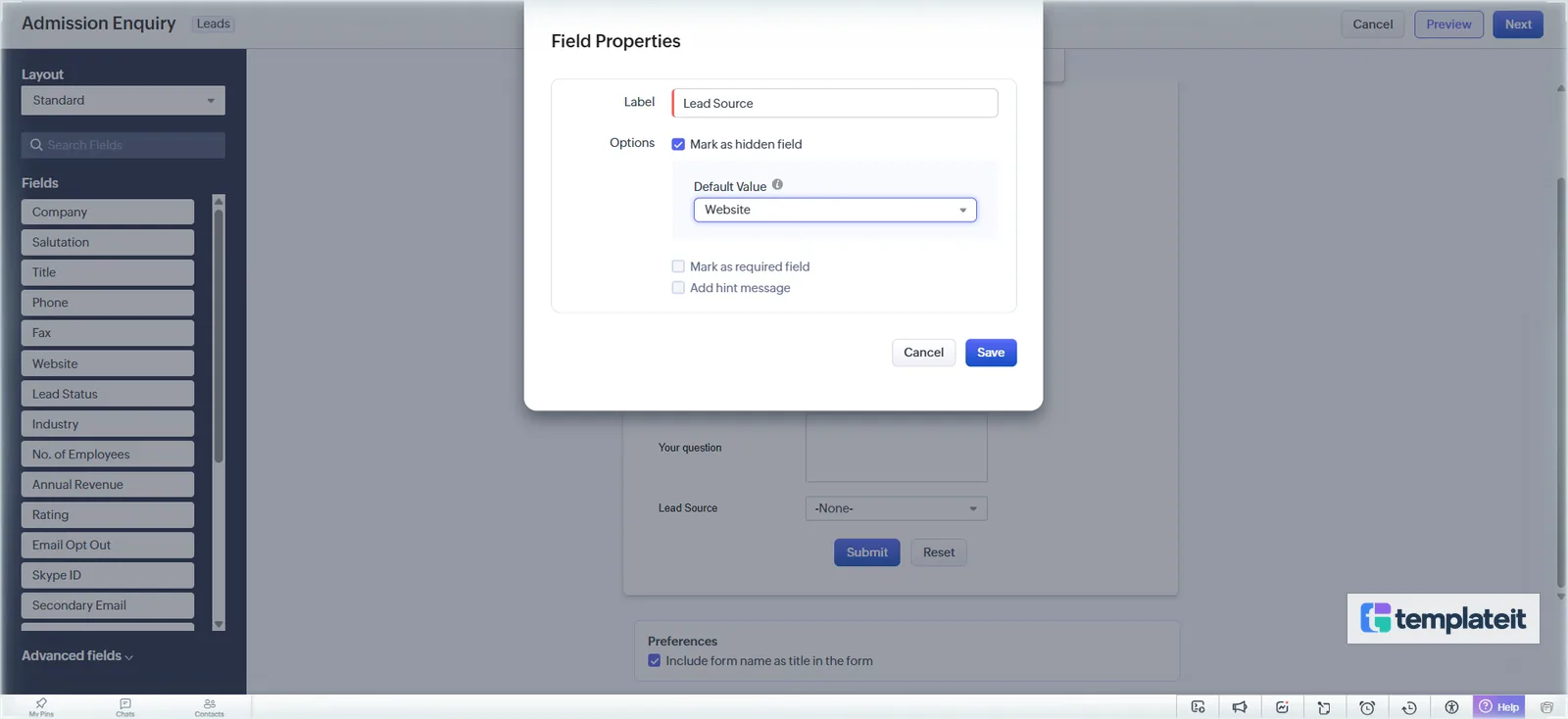Click the Next button in header
Screen dimensions: 1568x719
[1518, 24]
